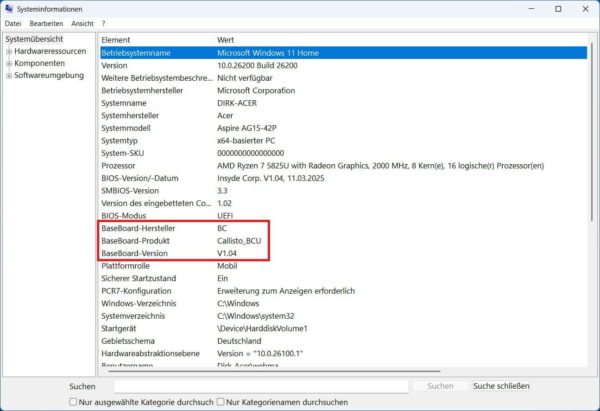600x411 pixels.
Task: Select the Weitere Betriebssystembeschreibung row
Action: (x=343, y=78)
